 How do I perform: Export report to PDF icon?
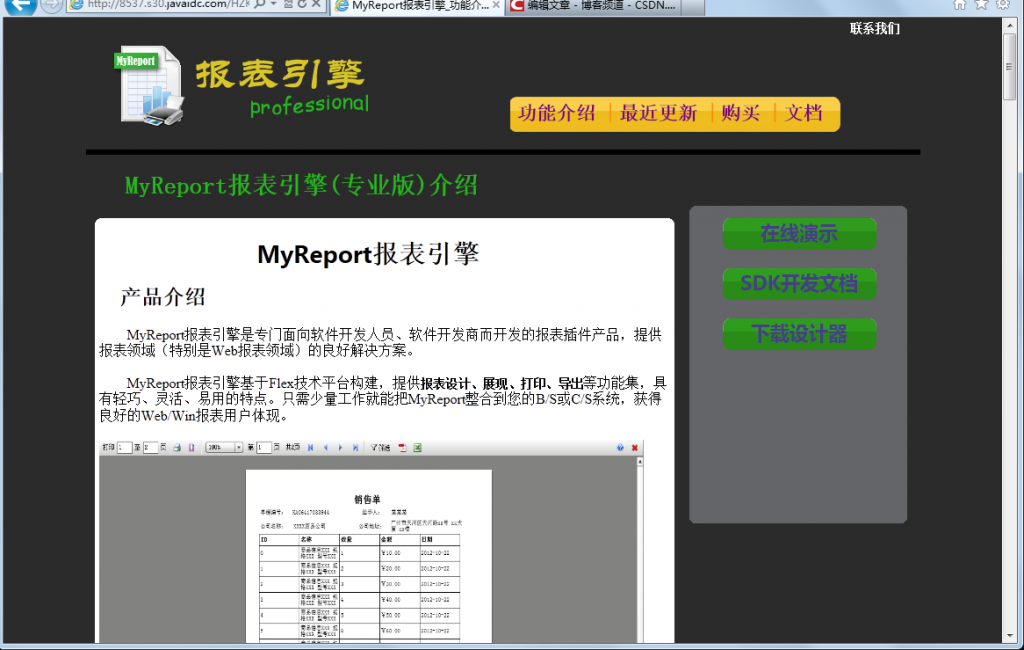point(402,447)
